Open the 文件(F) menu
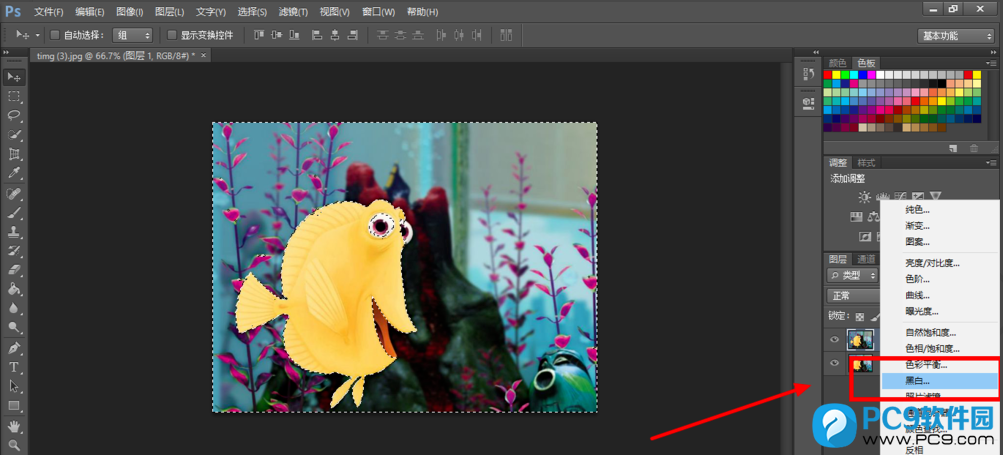The width and height of the screenshot is (1003, 455). pos(49,12)
